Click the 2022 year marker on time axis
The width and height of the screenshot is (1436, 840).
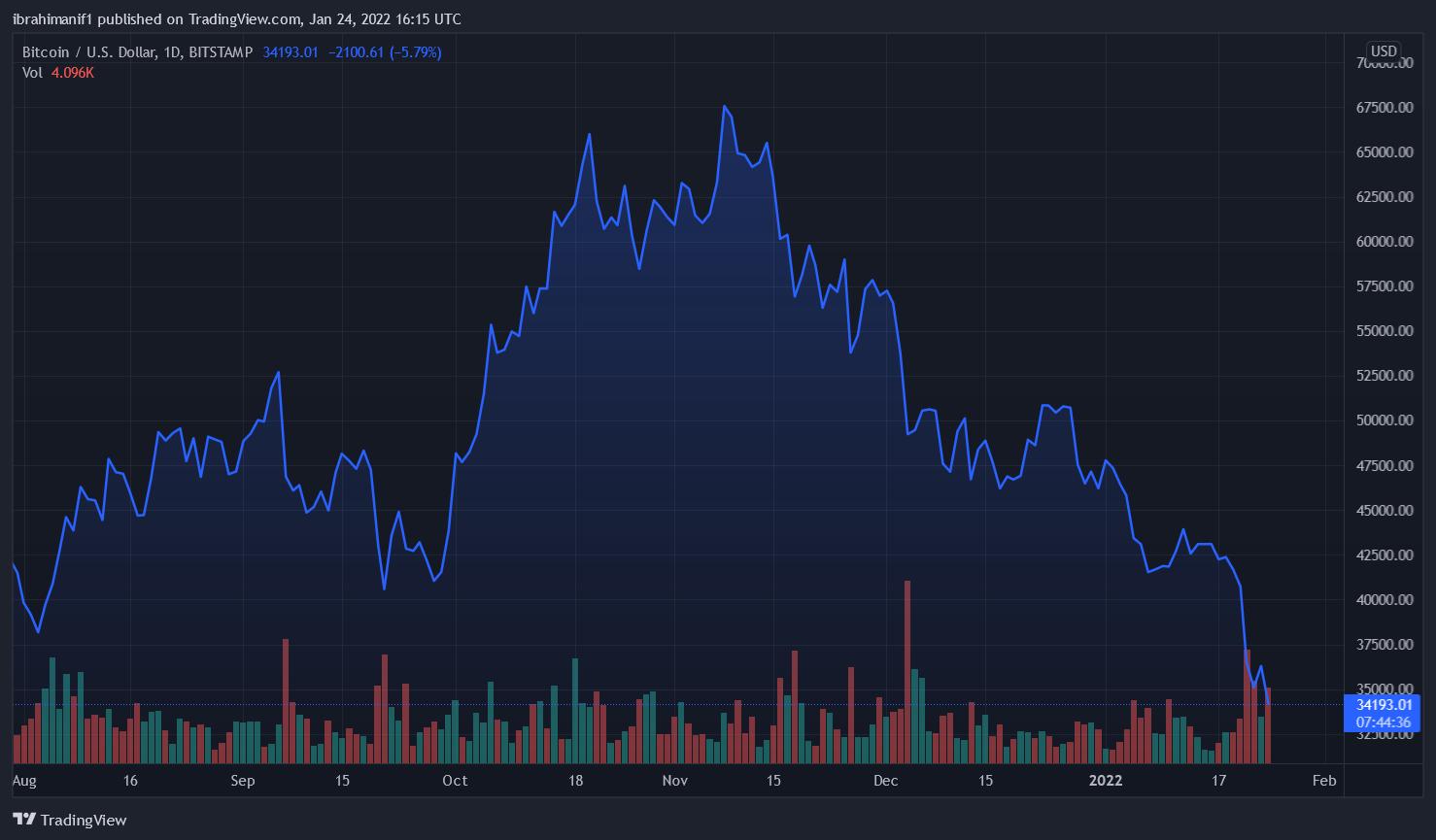pos(1105,781)
